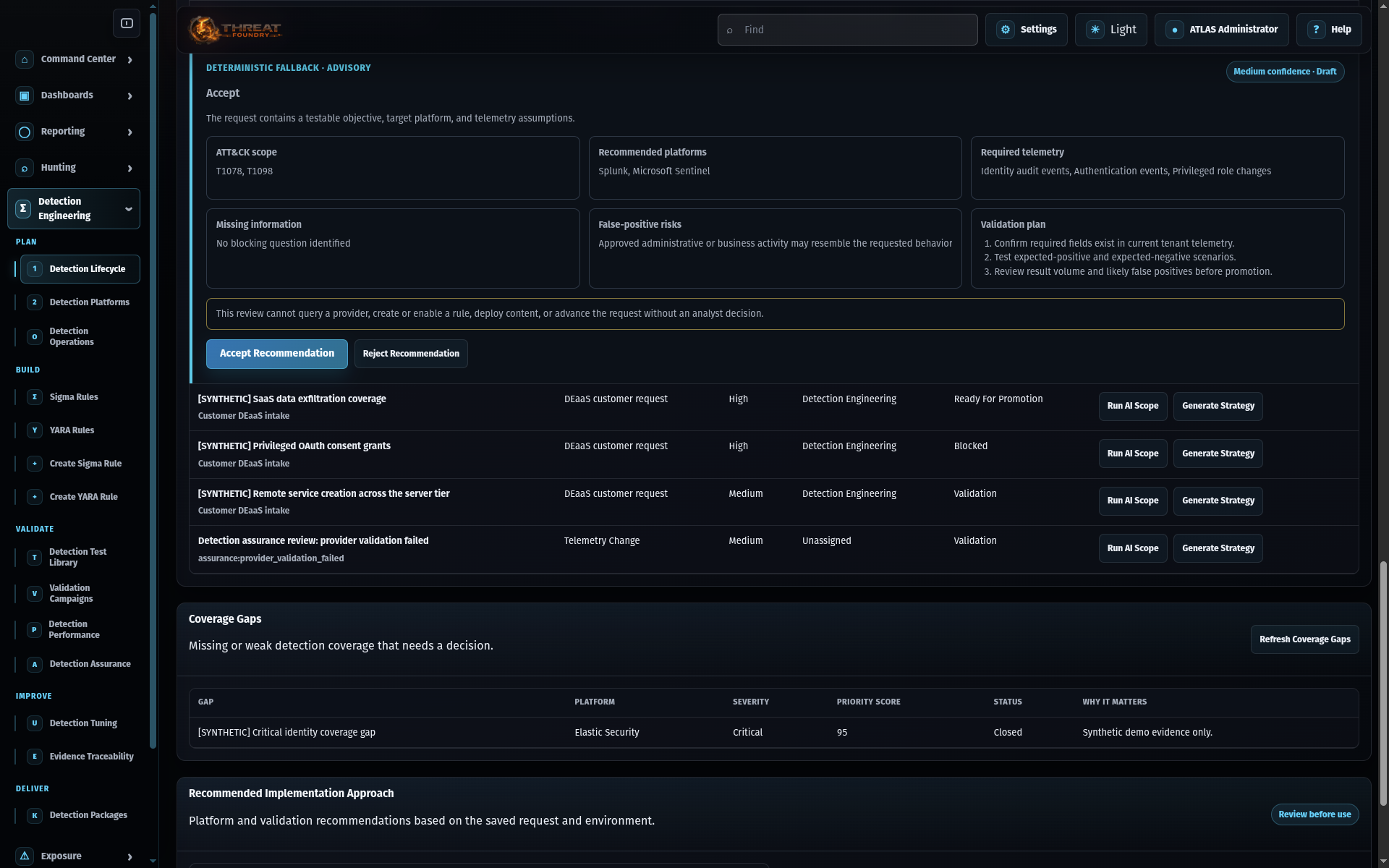1389x868 pixels.
Task: Click the Create YARA Rule plus icon
Action: tap(35, 497)
